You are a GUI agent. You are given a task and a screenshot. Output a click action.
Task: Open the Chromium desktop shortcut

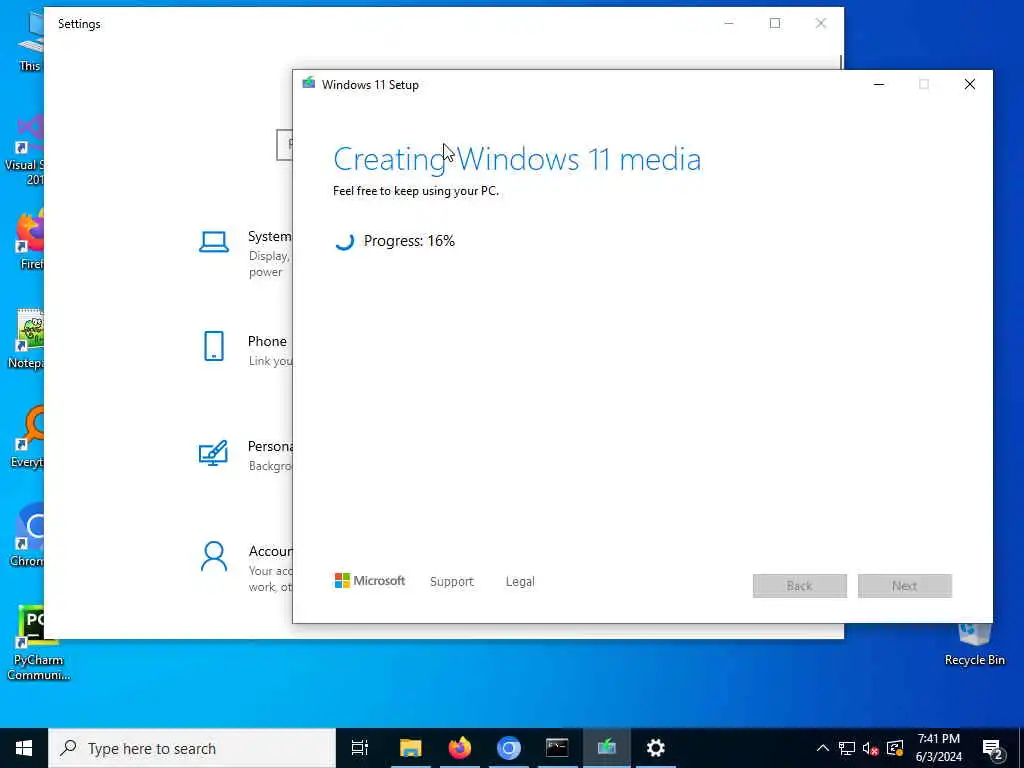click(x=27, y=536)
